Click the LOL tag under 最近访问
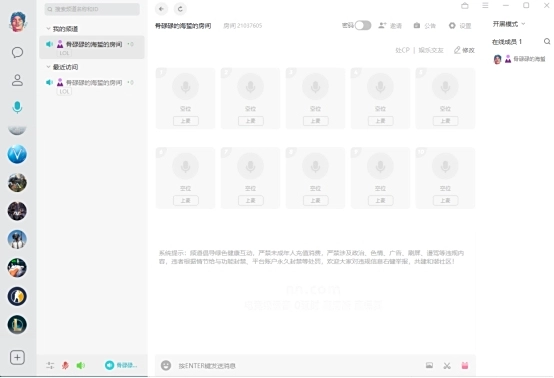The height and width of the screenshot is (378, 554). (x=64, y=91)
